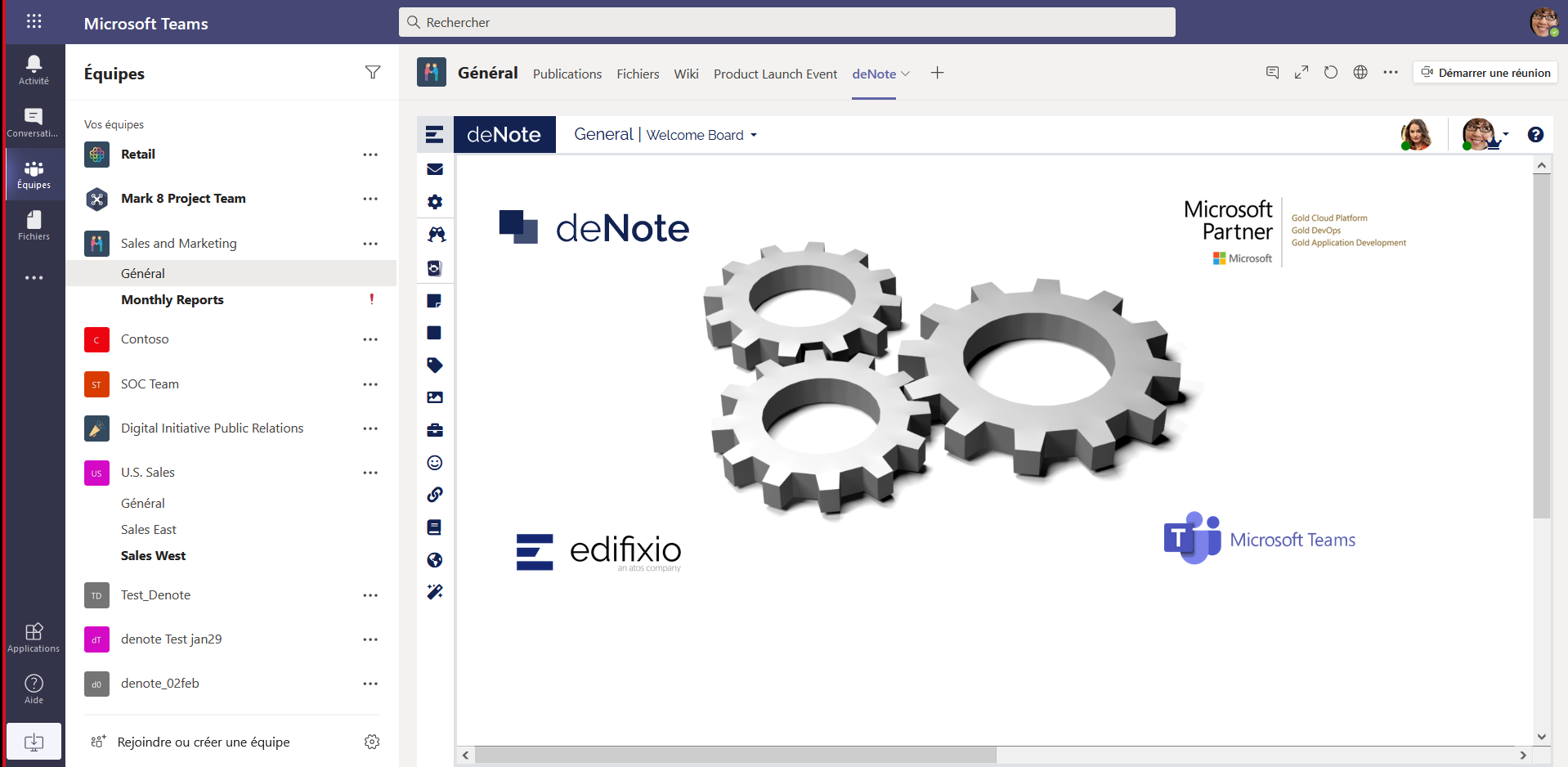The width and height of the screenshot is (1568, 767).
Task: Click the download desktop app icon
Action: click(x=34, y=742)
